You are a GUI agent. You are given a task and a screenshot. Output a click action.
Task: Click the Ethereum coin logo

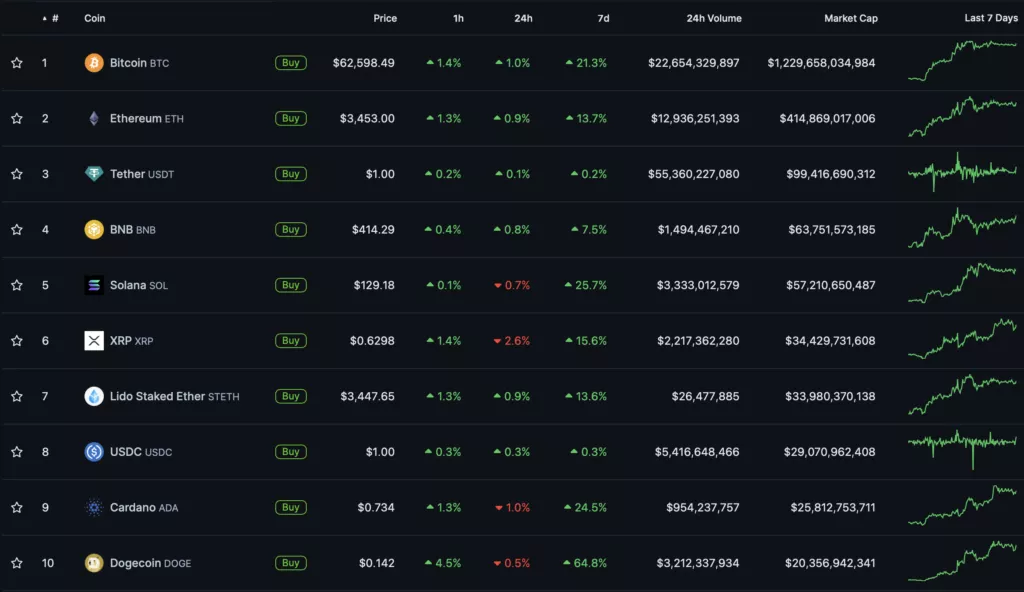click(x=94, y=118)
